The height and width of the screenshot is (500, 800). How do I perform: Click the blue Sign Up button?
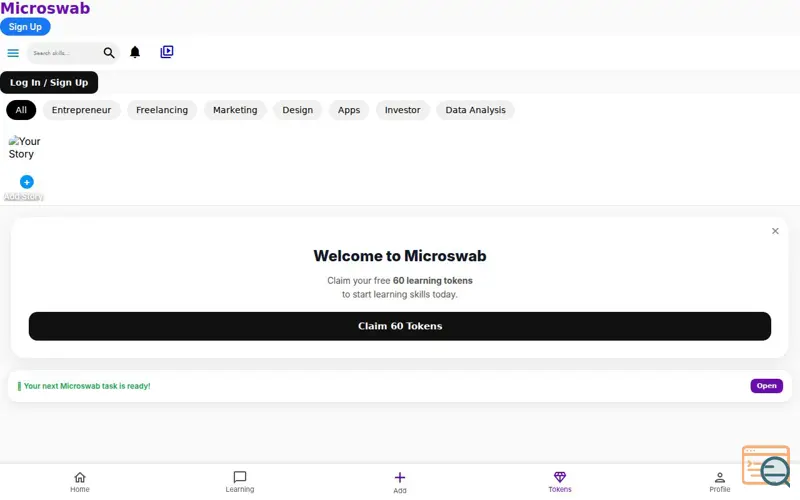tap(25, 27)
